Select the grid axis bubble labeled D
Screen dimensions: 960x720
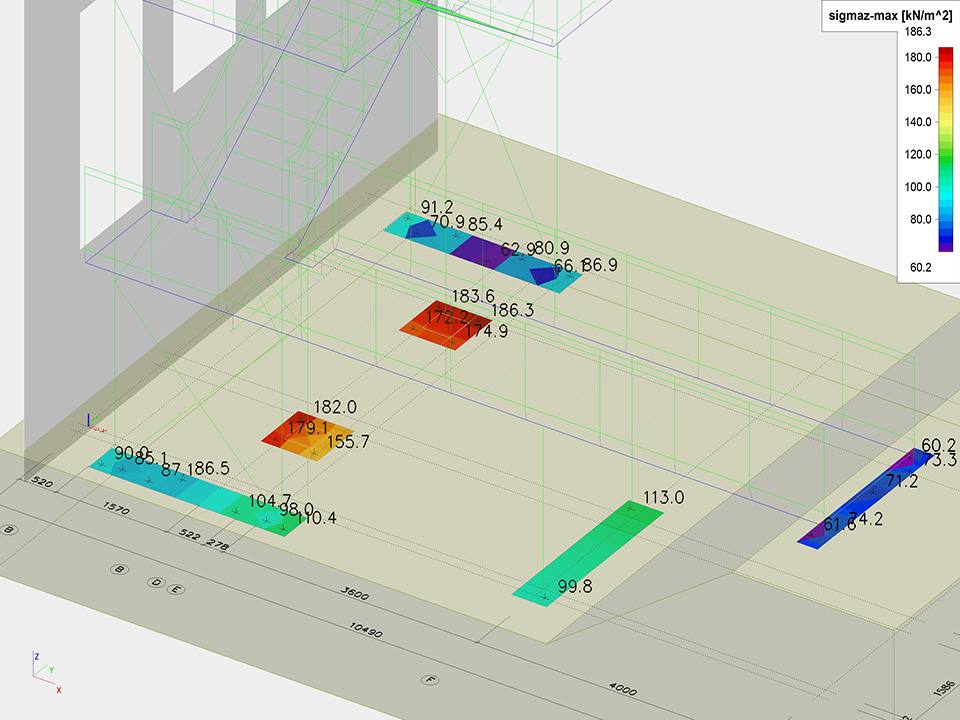[155, 582]
